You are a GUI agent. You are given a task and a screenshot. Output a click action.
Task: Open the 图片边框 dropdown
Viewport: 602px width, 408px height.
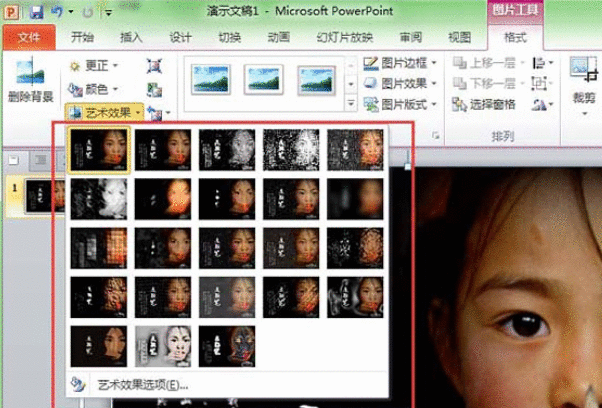pyautogui.click(x=400, y=63)
